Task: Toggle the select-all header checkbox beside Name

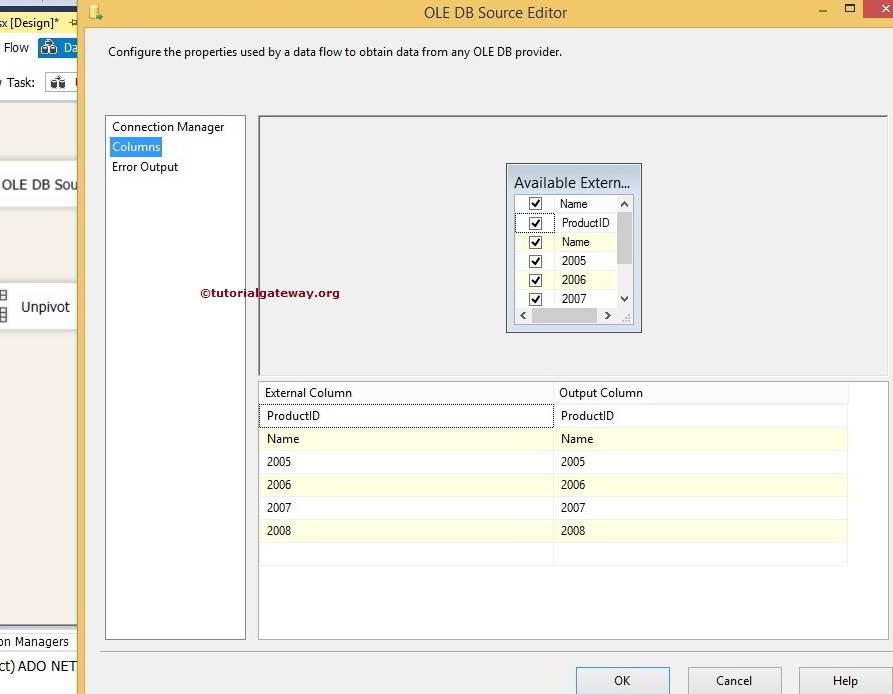Action: point(535,203)
